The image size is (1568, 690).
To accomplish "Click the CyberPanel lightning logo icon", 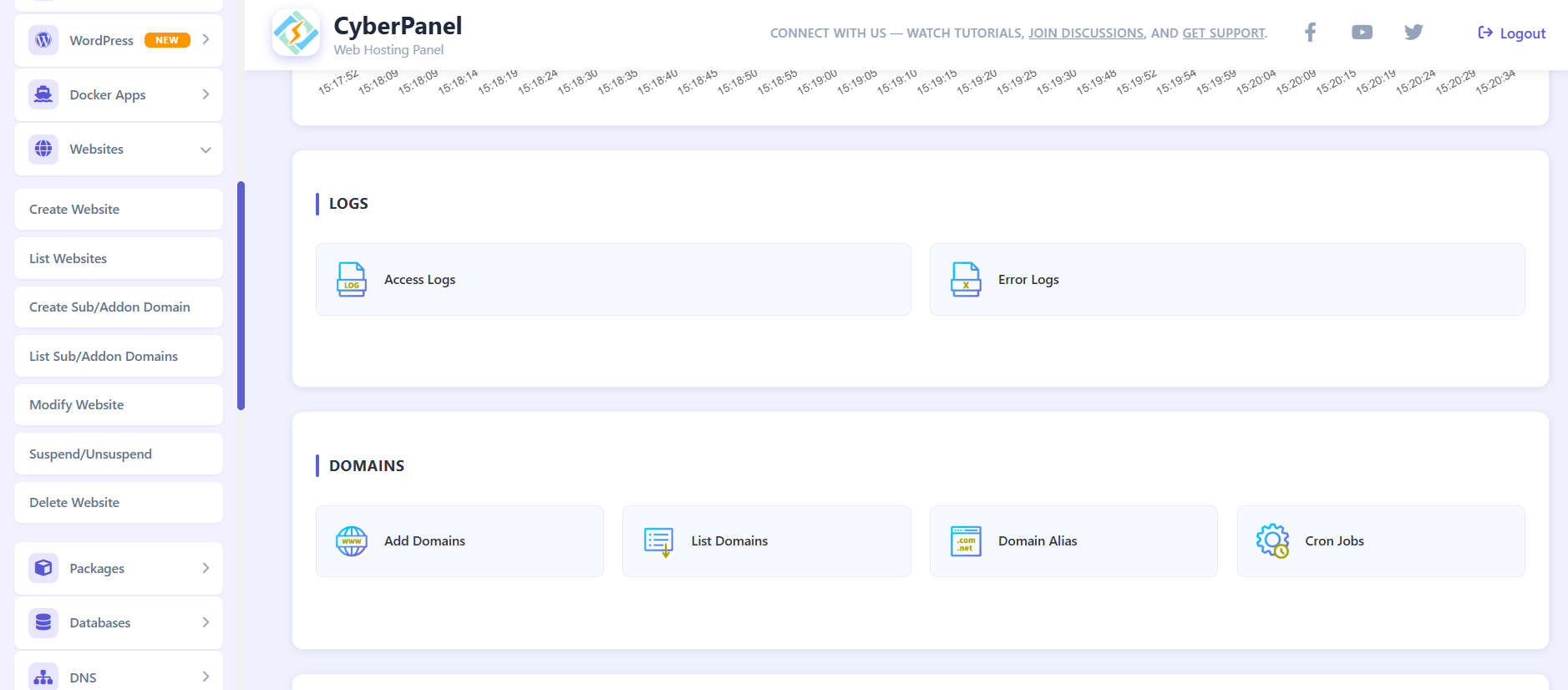I will pos(296,33).
